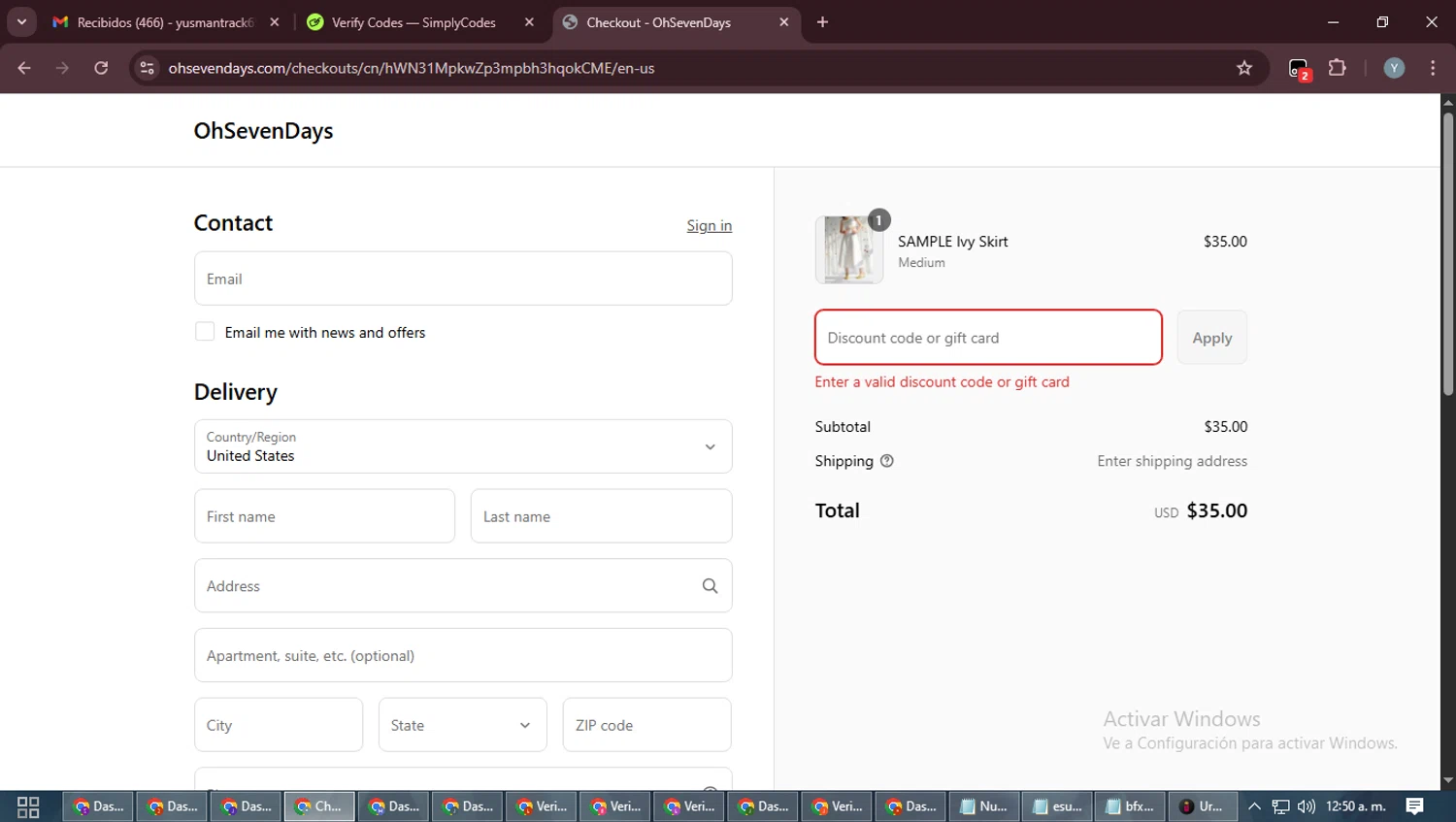1456x822 pixels.
Task: Click the $35.00 total amount text
Action: pyautogui.click(x=1217, y=510)
